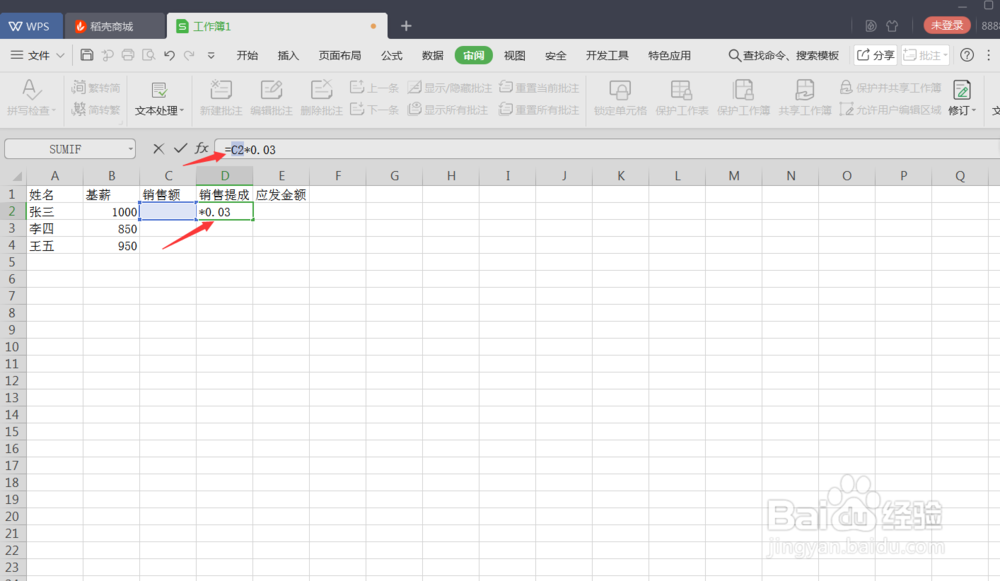Click the select-all corner of the grid

coord(13,176)
